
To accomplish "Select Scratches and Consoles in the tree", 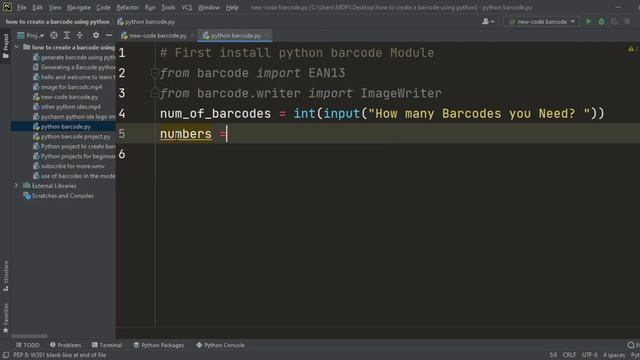I will 58,196.
